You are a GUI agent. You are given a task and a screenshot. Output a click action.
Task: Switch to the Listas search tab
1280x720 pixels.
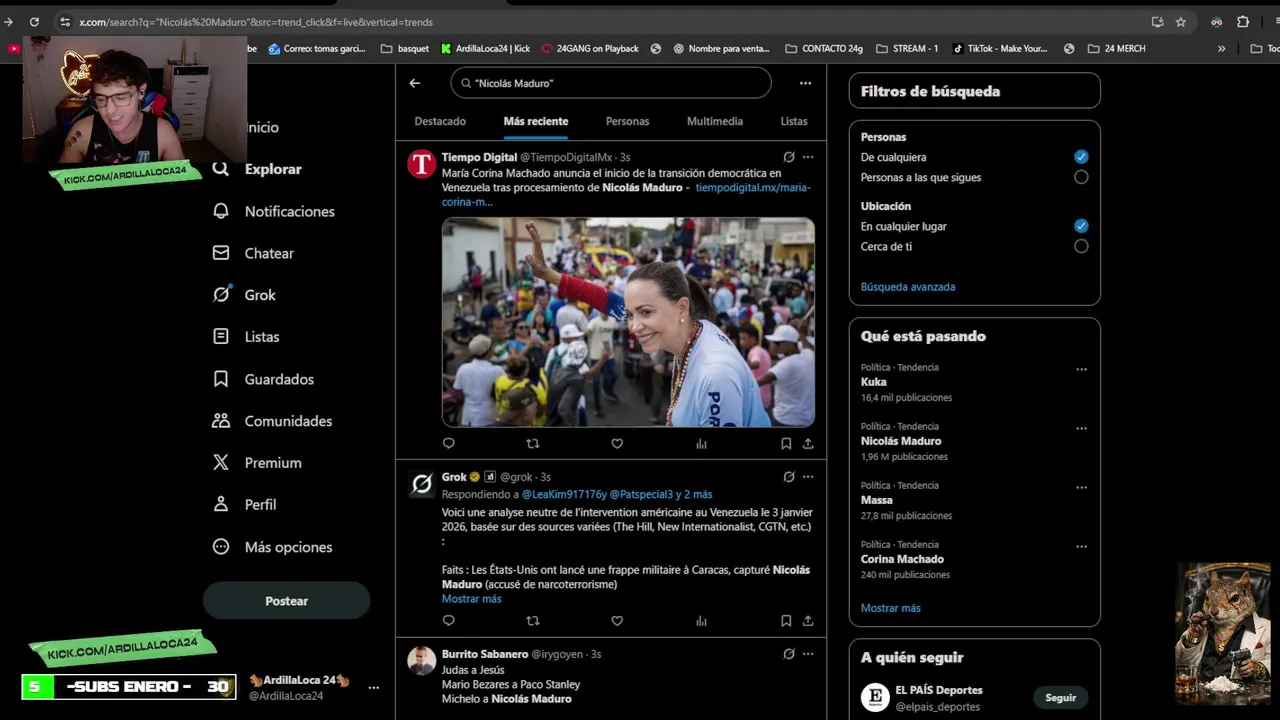794,121
